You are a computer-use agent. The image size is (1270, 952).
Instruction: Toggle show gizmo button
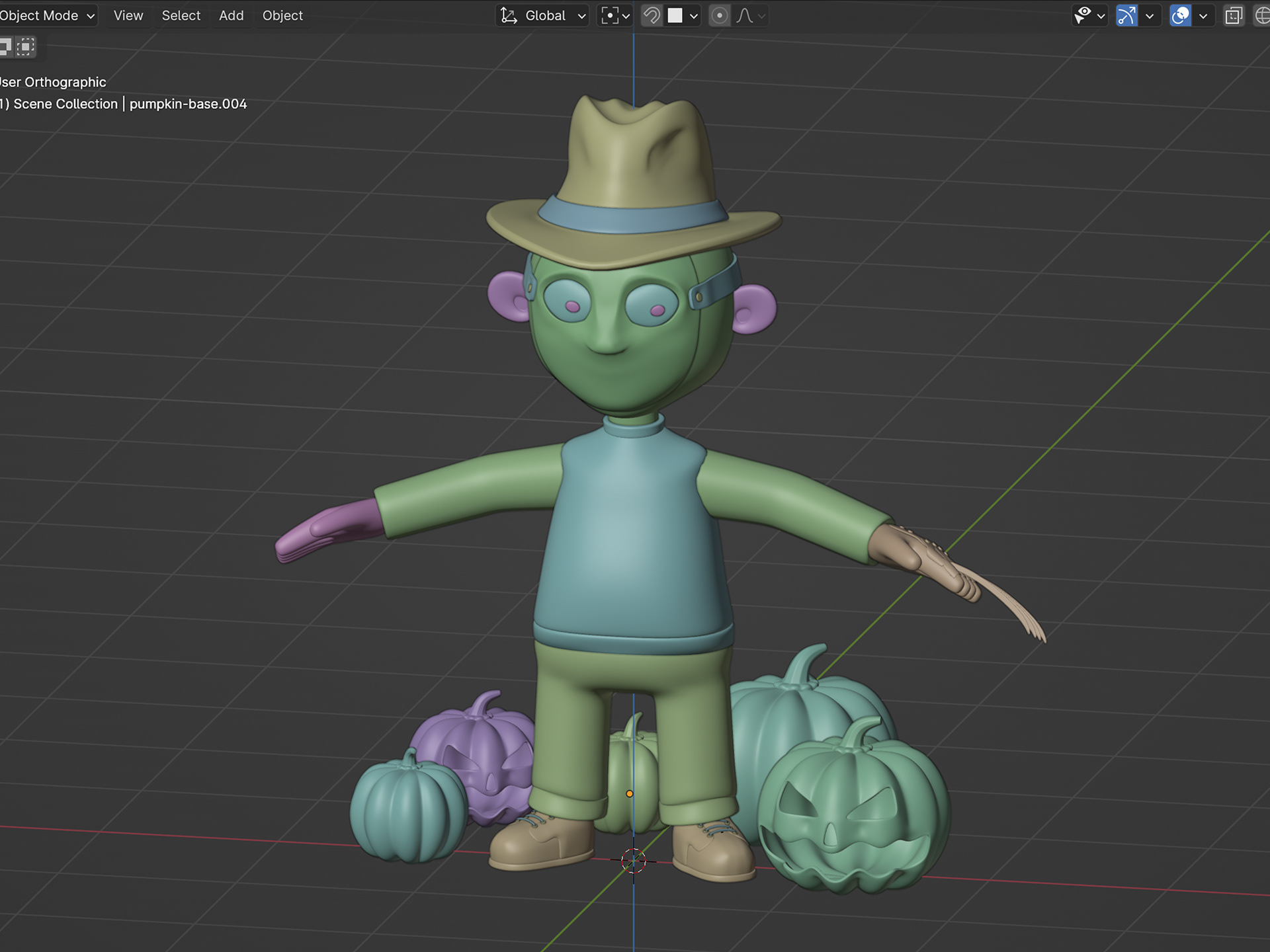1126,15
